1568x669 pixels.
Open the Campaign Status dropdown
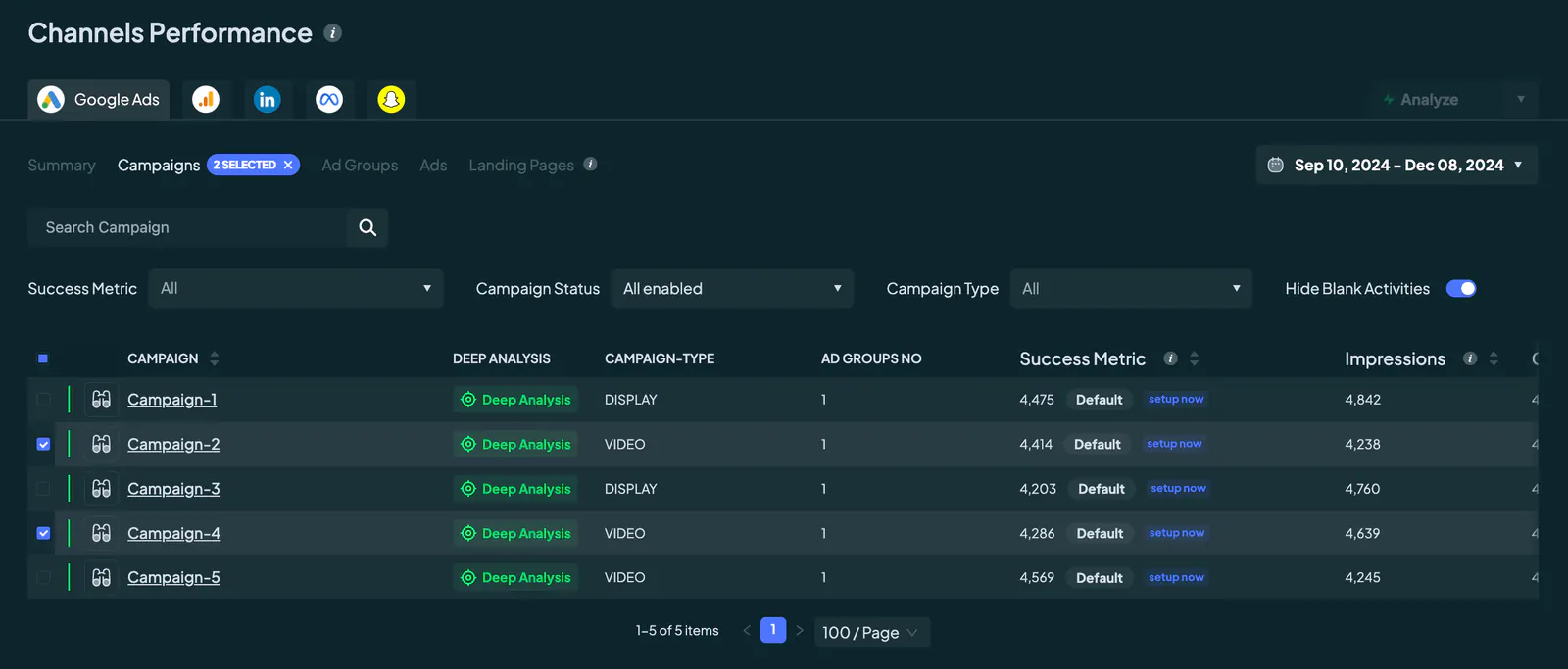point(732,288)
